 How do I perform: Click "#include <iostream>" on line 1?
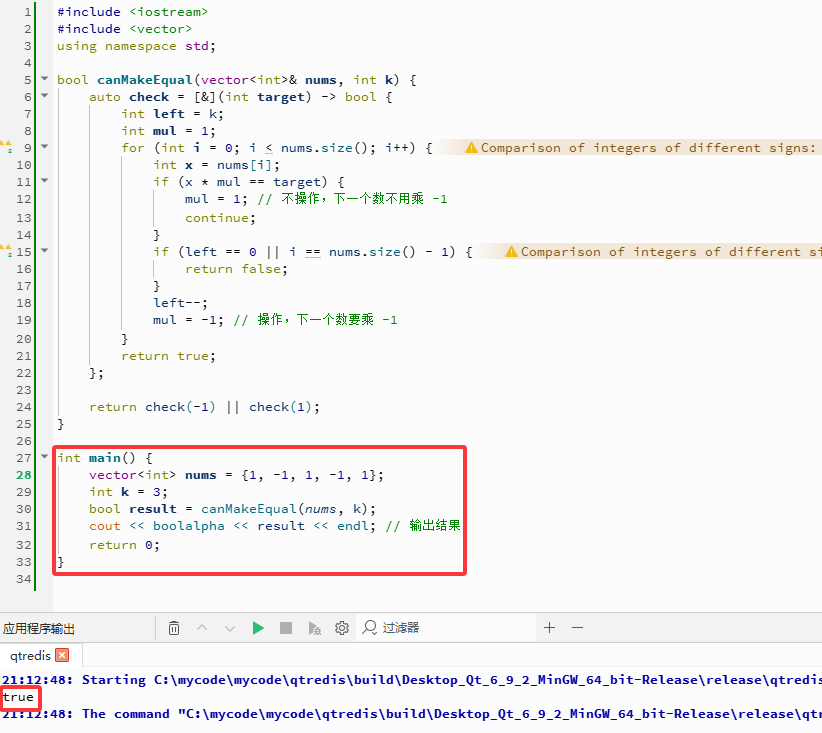132,12
